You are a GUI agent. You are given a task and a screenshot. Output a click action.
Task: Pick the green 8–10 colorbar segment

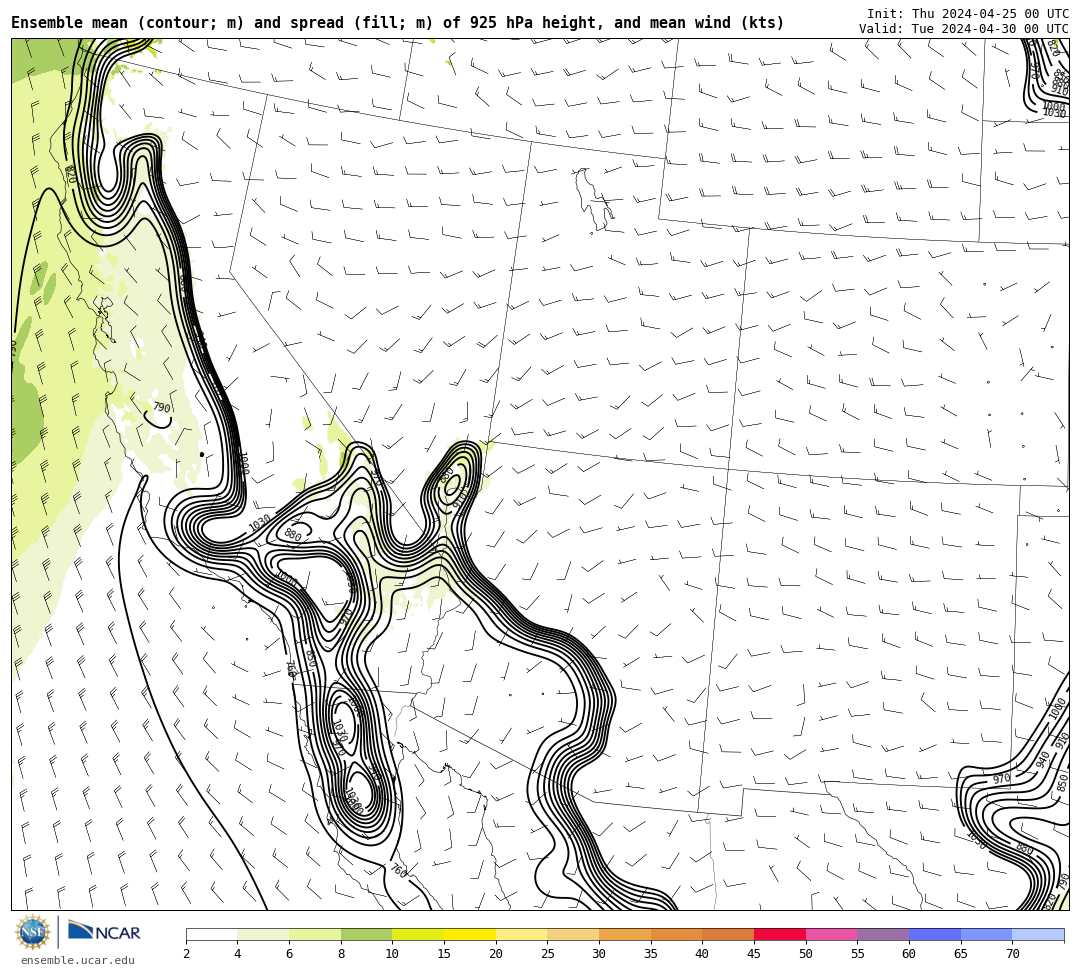click(366, 934)
